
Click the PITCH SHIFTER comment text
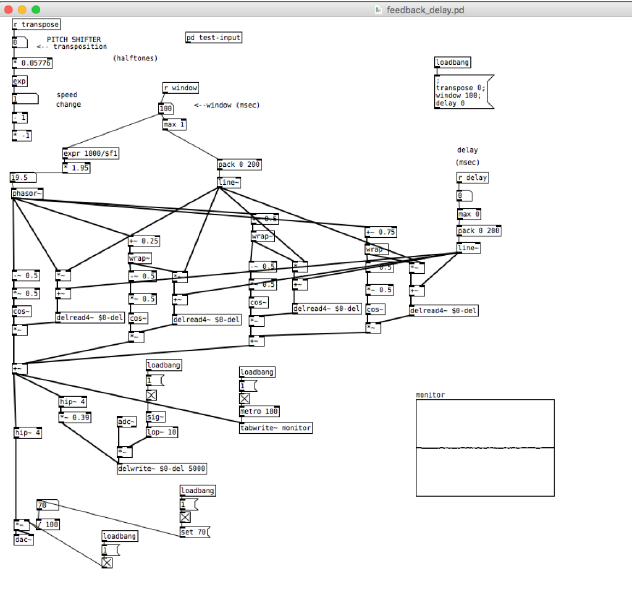click(74, 39)
